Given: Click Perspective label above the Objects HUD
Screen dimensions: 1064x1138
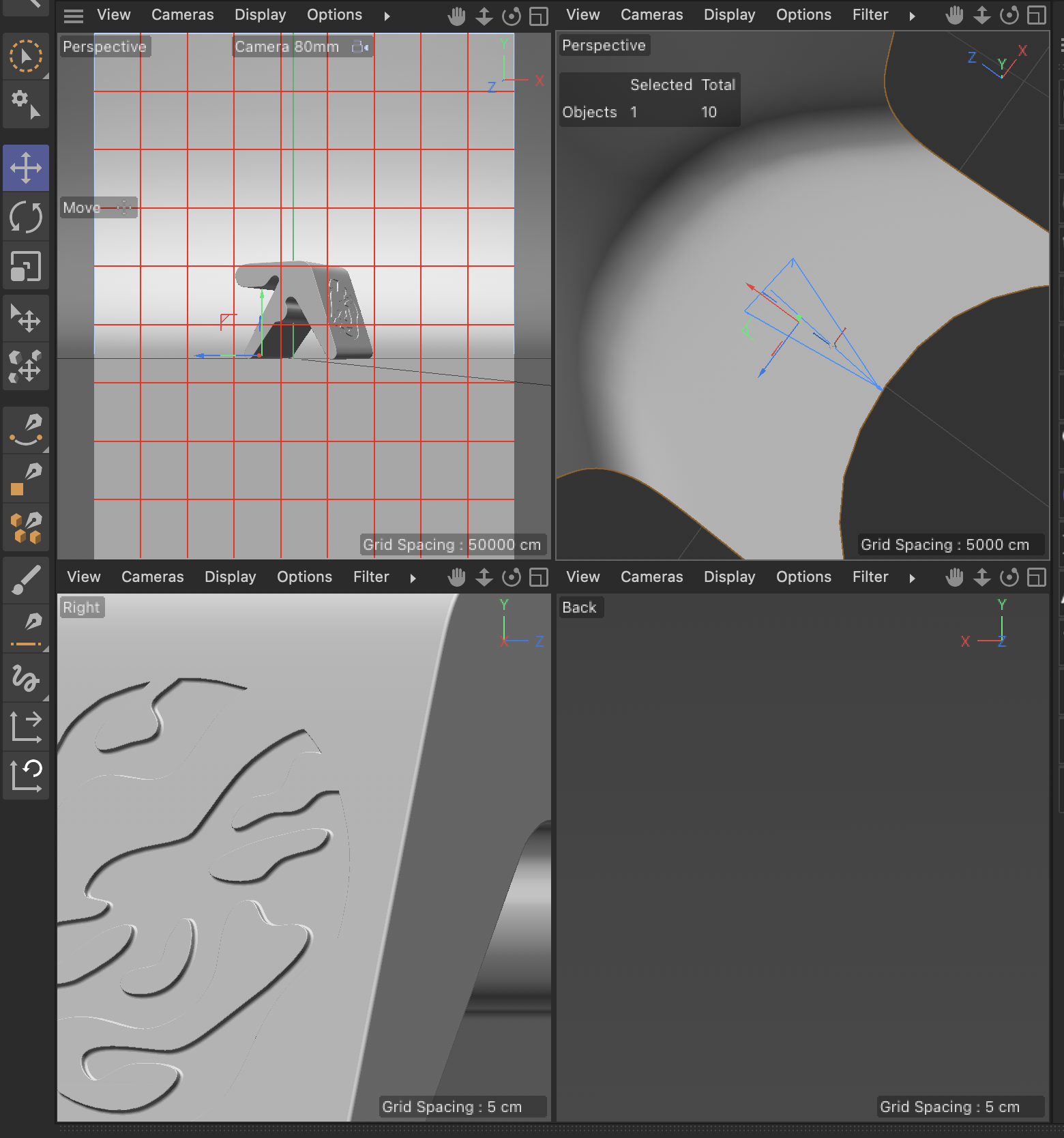Looking at the screenshot, I should (x=604, y=45).
